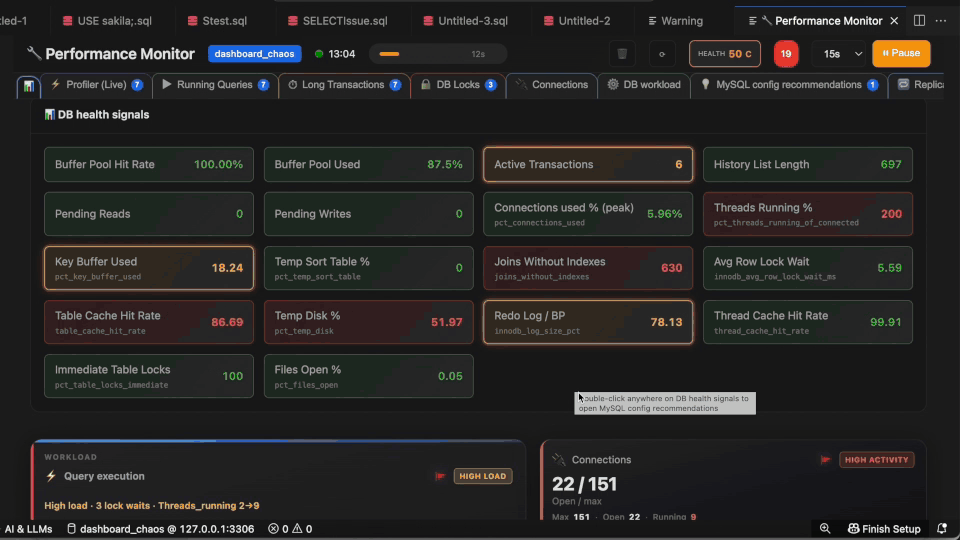This screenshot has width=960, height=540.
Task: Click the notification bell in status bar
Action: (942, 528)
